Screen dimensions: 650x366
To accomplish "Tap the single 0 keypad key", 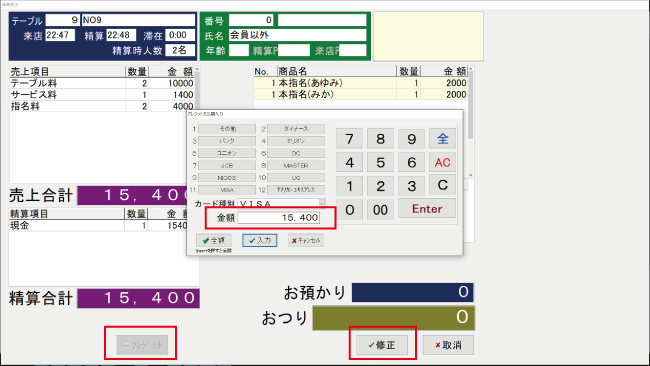I will pyautogui.click(x=349, y=210).
